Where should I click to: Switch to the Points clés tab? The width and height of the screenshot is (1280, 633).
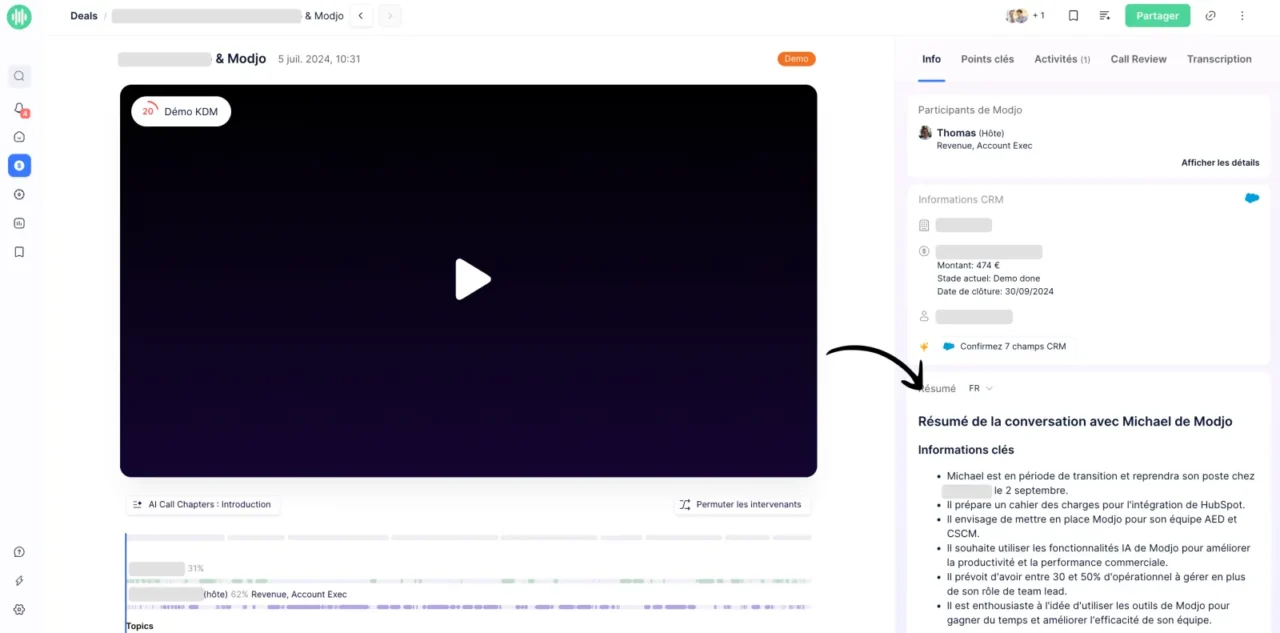pyautogui.click(x=987, y=59)
